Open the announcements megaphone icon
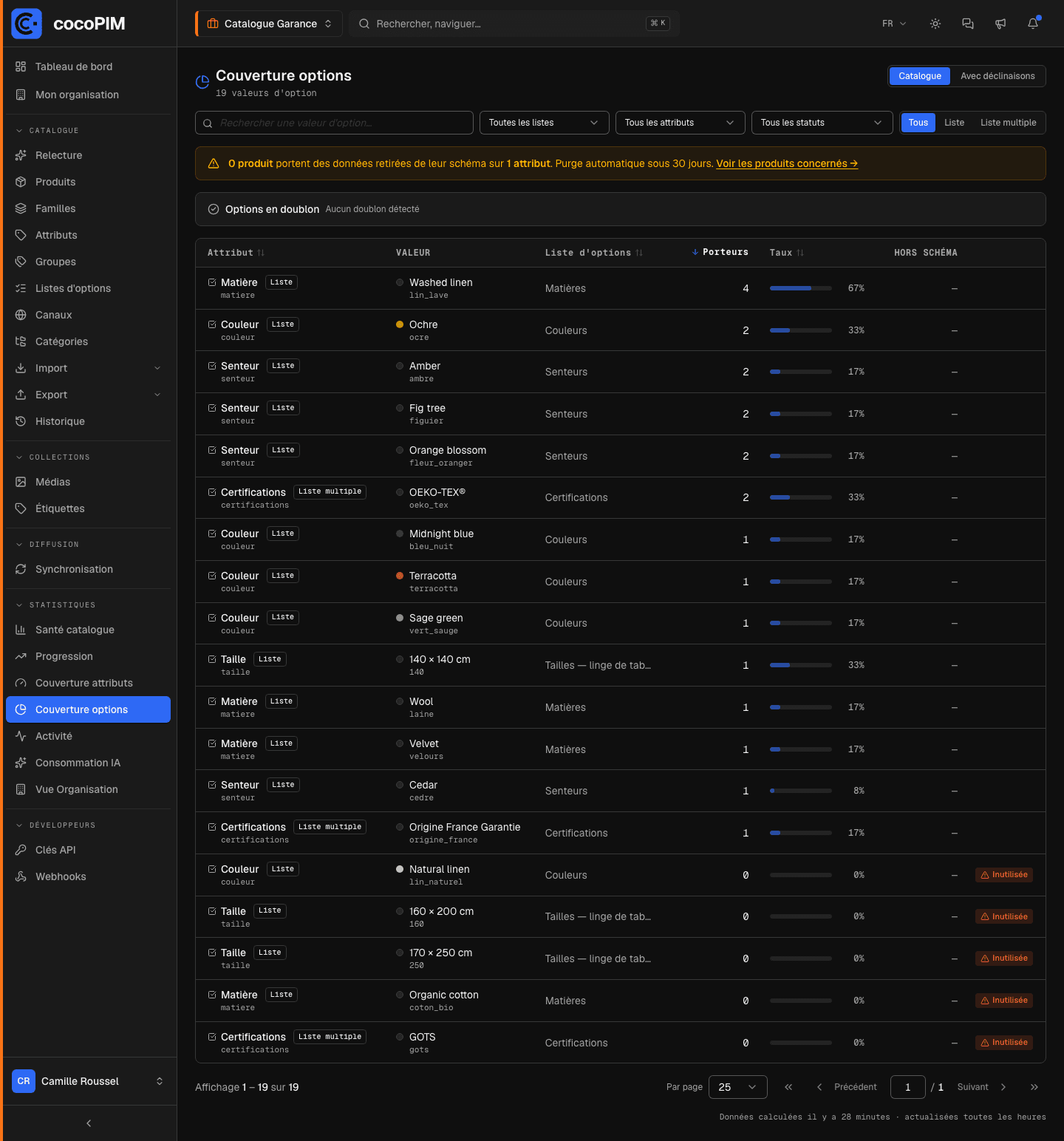 [x=1000, y=24]
